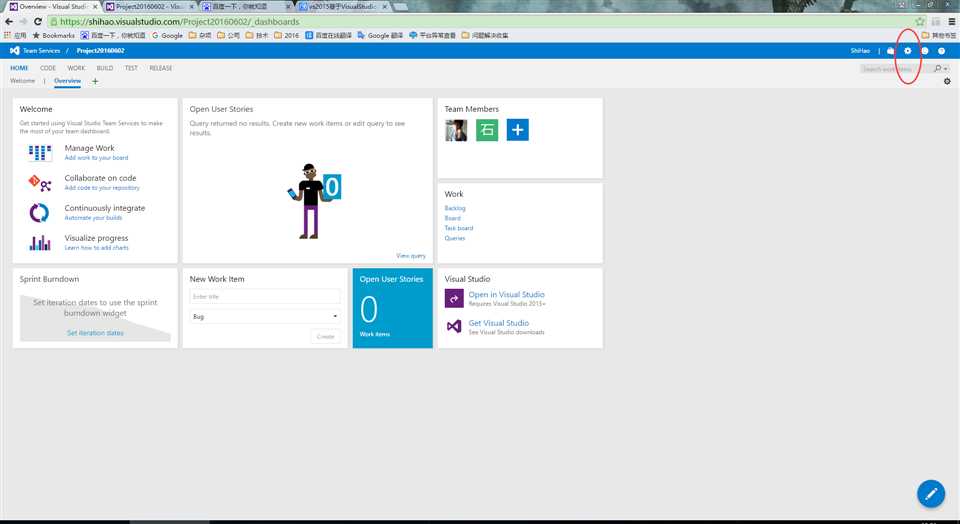This screenshot has height=524, width=960.
Task: Open the Task board link
Action: coord(459,228)
